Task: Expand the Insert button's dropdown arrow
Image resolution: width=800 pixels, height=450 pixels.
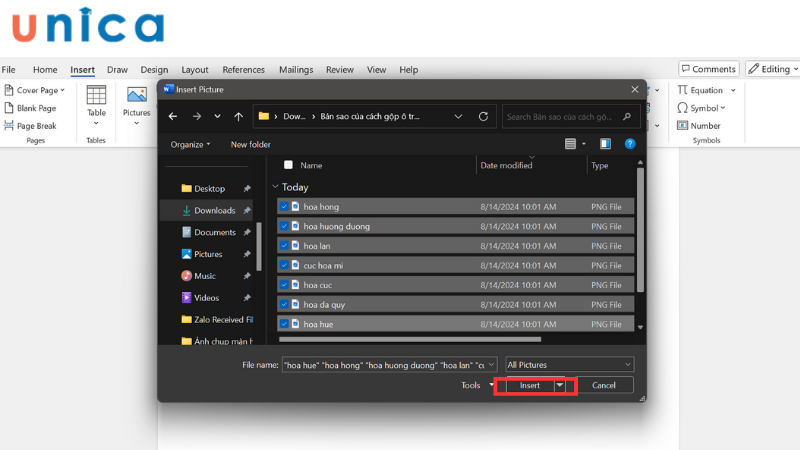Action: coord(560,385)
